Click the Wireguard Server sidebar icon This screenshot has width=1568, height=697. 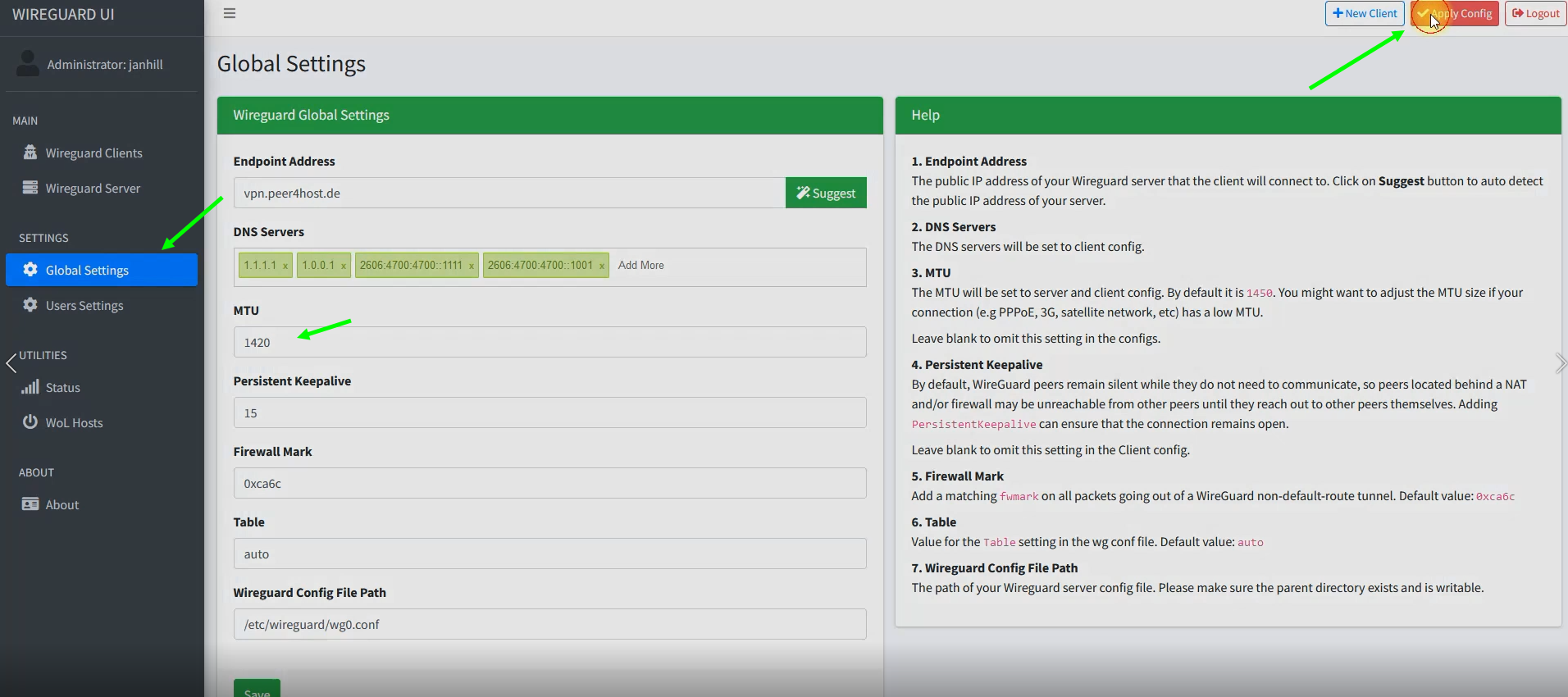(30, 188)
